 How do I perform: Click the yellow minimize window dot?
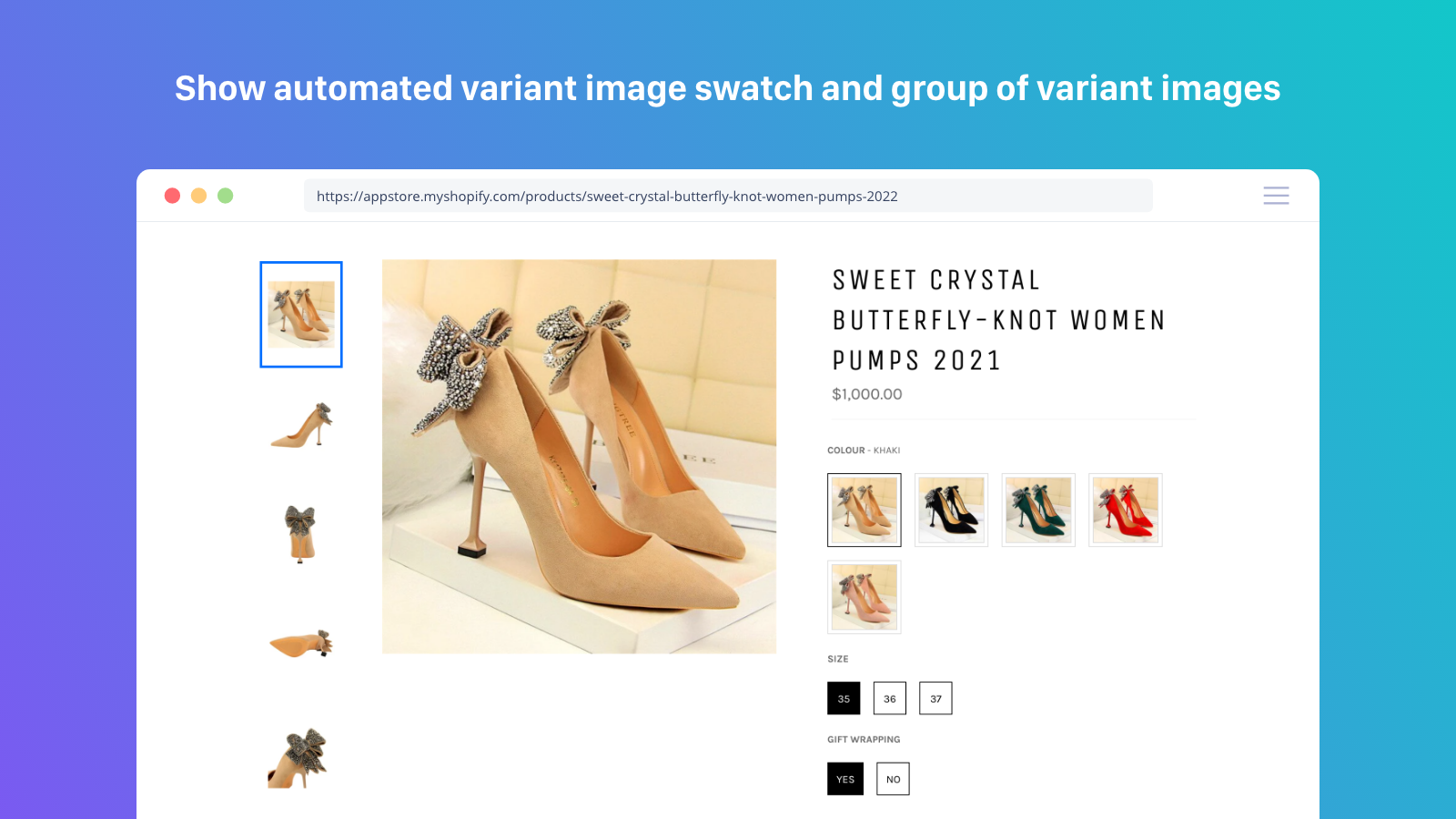pos(198,196)
